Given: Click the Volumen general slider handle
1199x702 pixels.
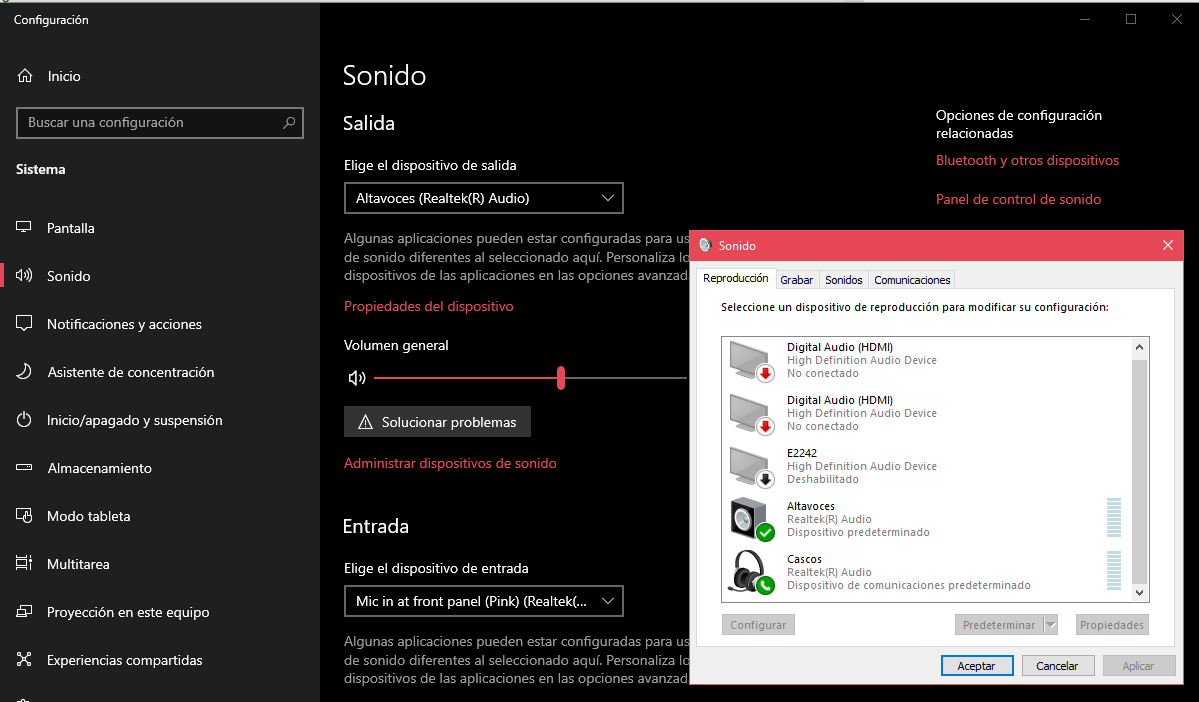Looking at the screenshot, I should [x=561, y=378].
